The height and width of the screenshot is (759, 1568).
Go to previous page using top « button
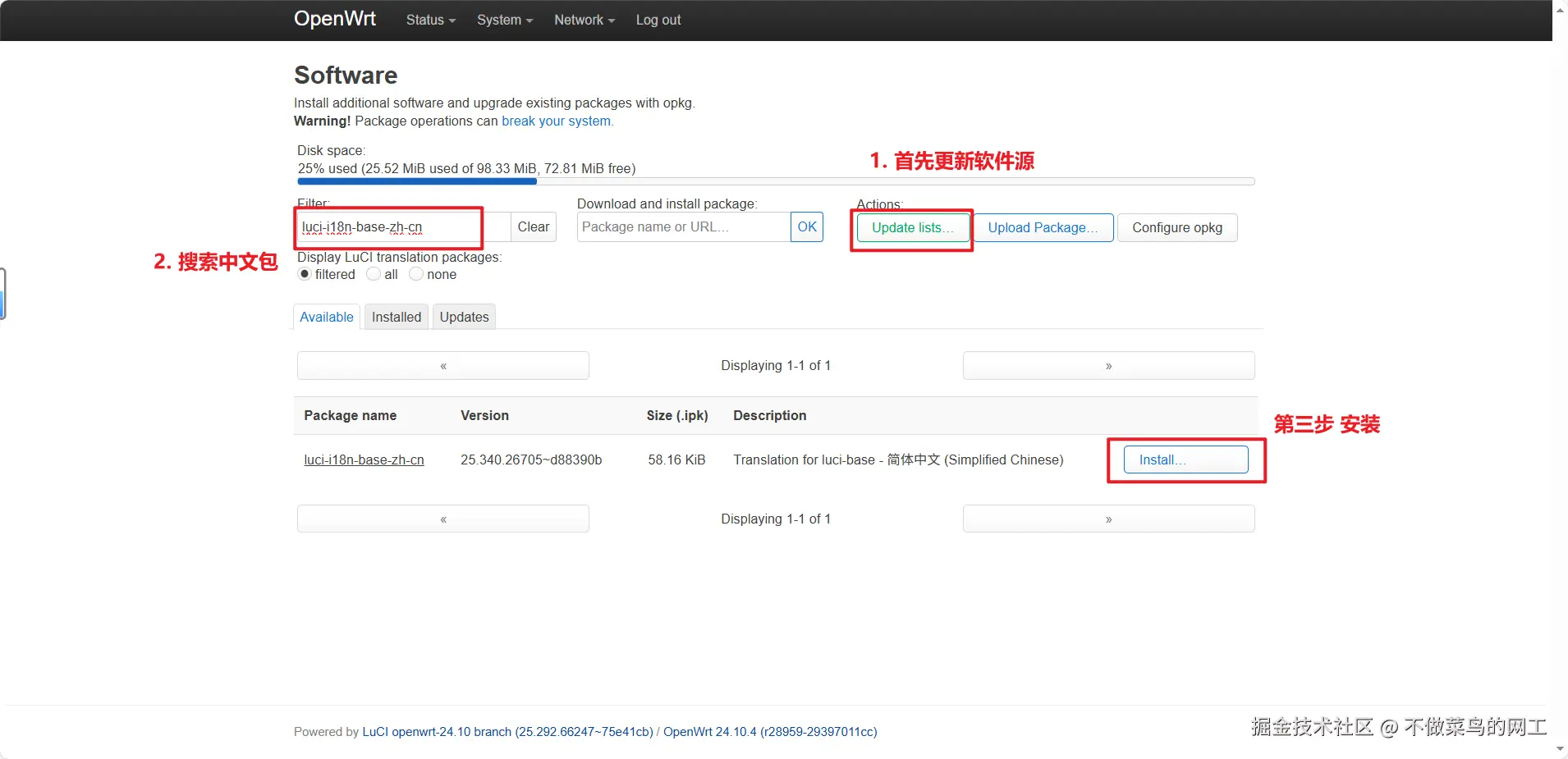443,366
